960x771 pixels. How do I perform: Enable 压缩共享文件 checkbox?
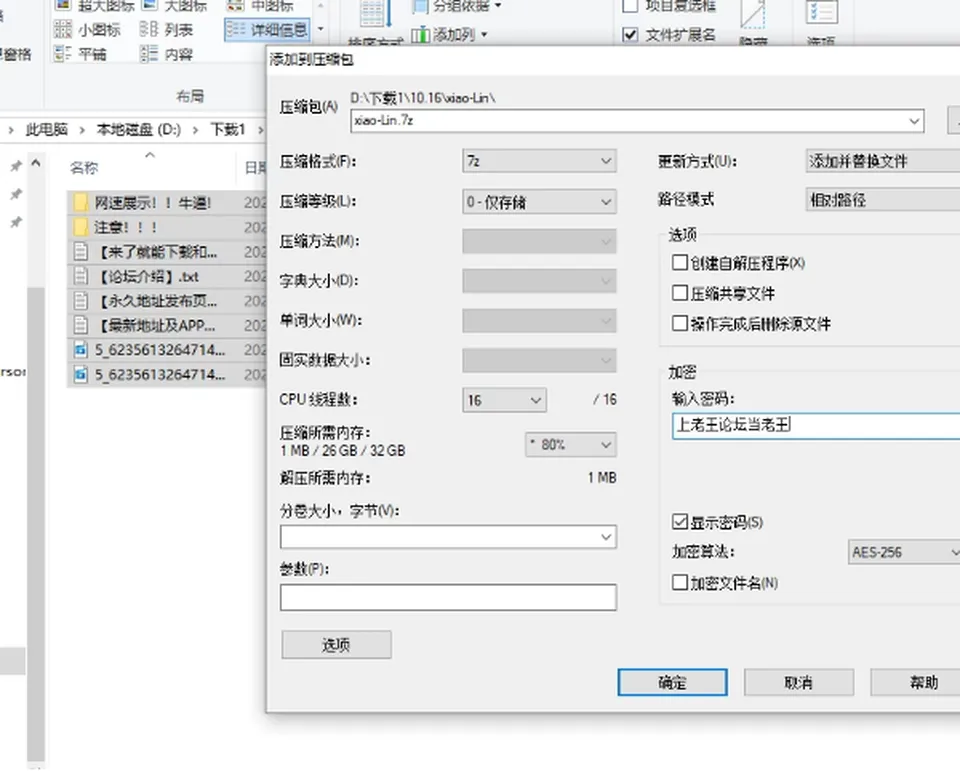(680, 293)
